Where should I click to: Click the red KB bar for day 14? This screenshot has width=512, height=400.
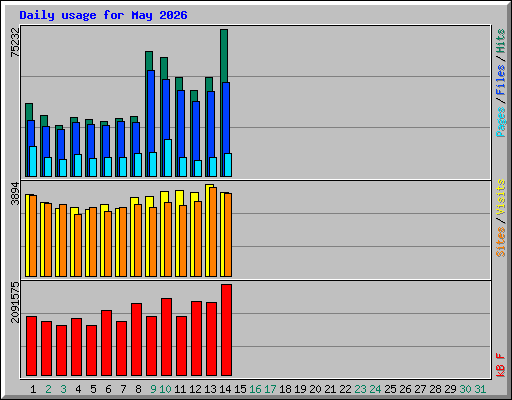point(227,330)
